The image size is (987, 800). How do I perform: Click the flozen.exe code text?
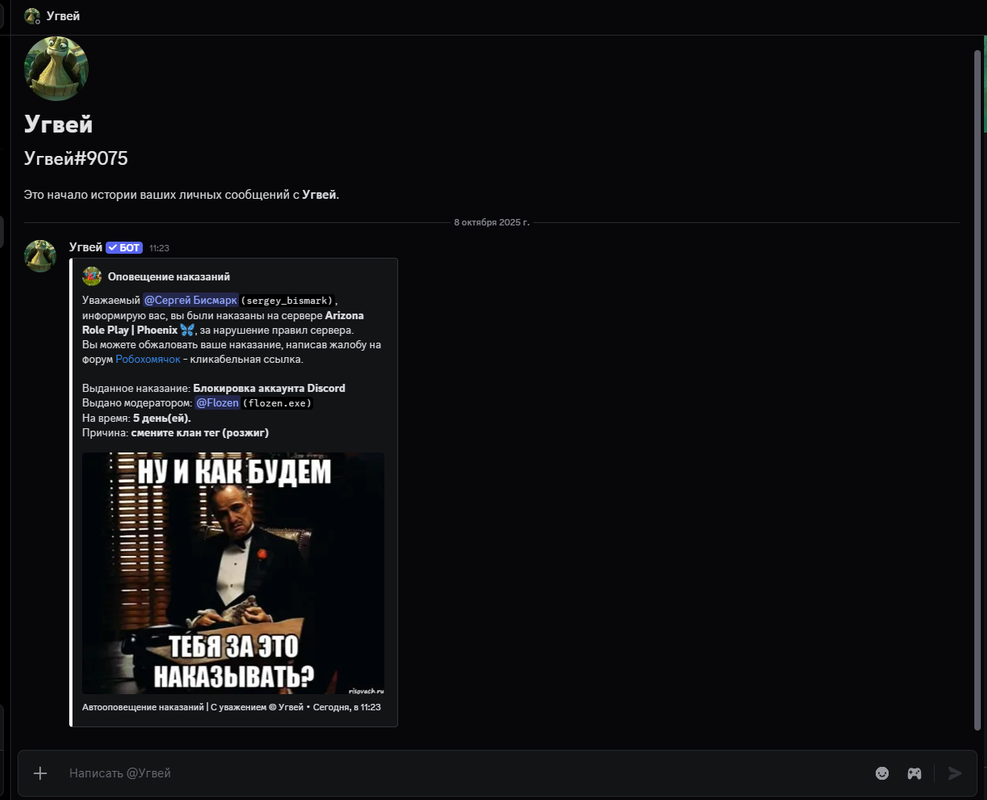click(x=277, y=403)
